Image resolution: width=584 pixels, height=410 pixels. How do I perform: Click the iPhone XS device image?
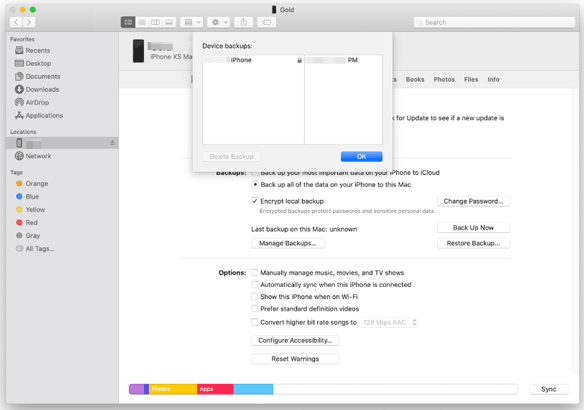[139, 51]
